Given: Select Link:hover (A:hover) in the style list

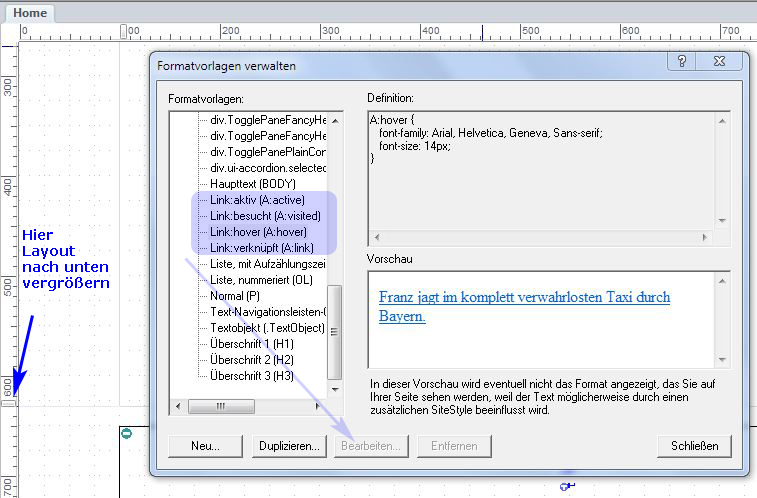Looking at the screenshot, I should pos(252,232).
